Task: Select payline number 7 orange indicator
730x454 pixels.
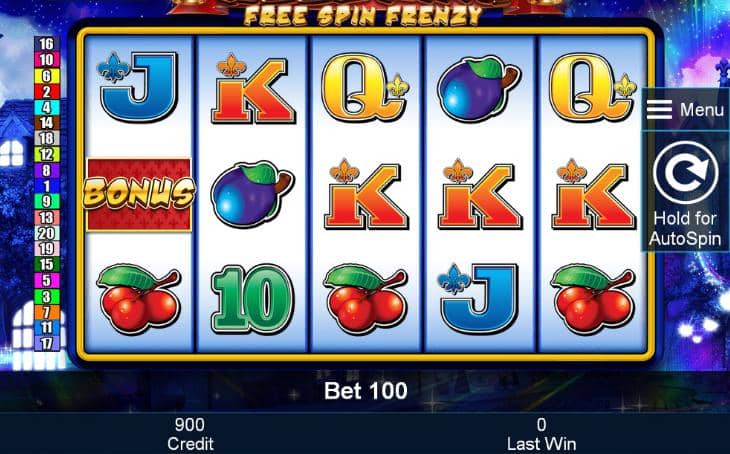Action: point(47,312)
